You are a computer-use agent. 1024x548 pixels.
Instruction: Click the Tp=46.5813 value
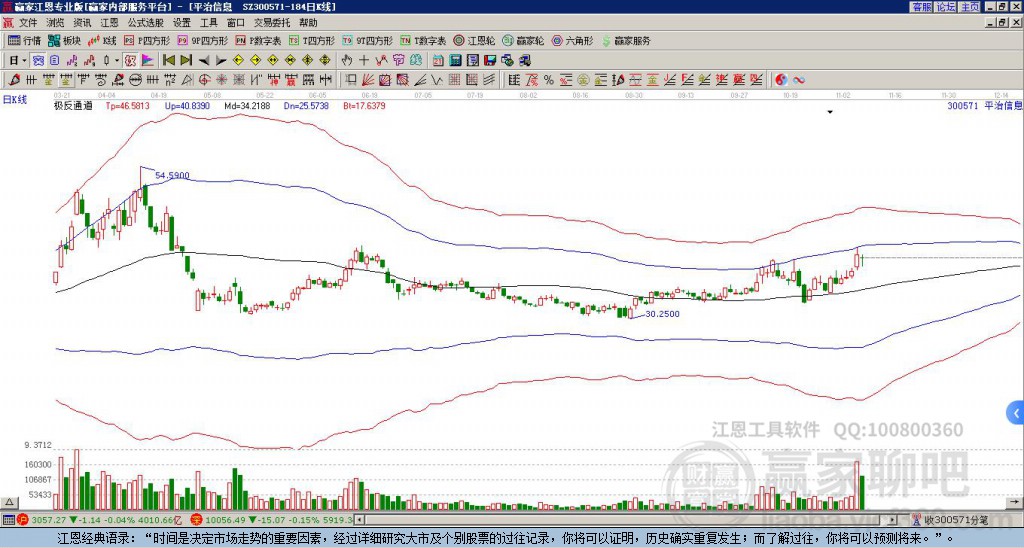(x=127, y=105)
